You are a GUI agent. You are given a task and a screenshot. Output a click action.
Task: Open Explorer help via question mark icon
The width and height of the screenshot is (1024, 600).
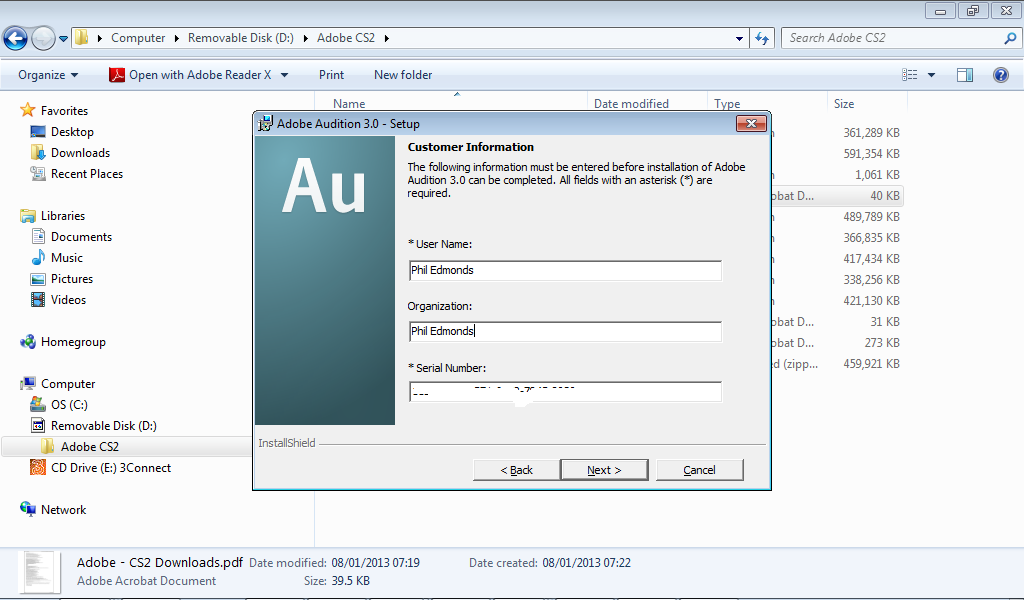[x=1000, y=75]
